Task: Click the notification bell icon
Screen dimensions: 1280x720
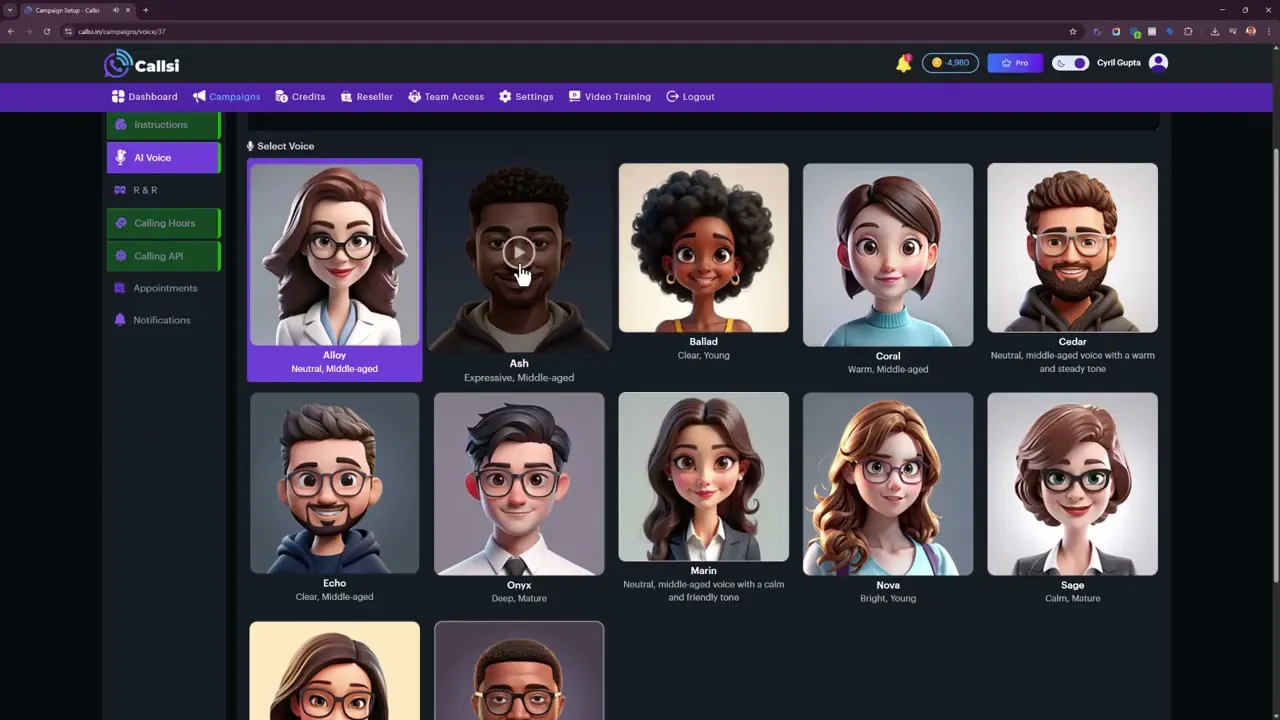Action: coord(903,63)
